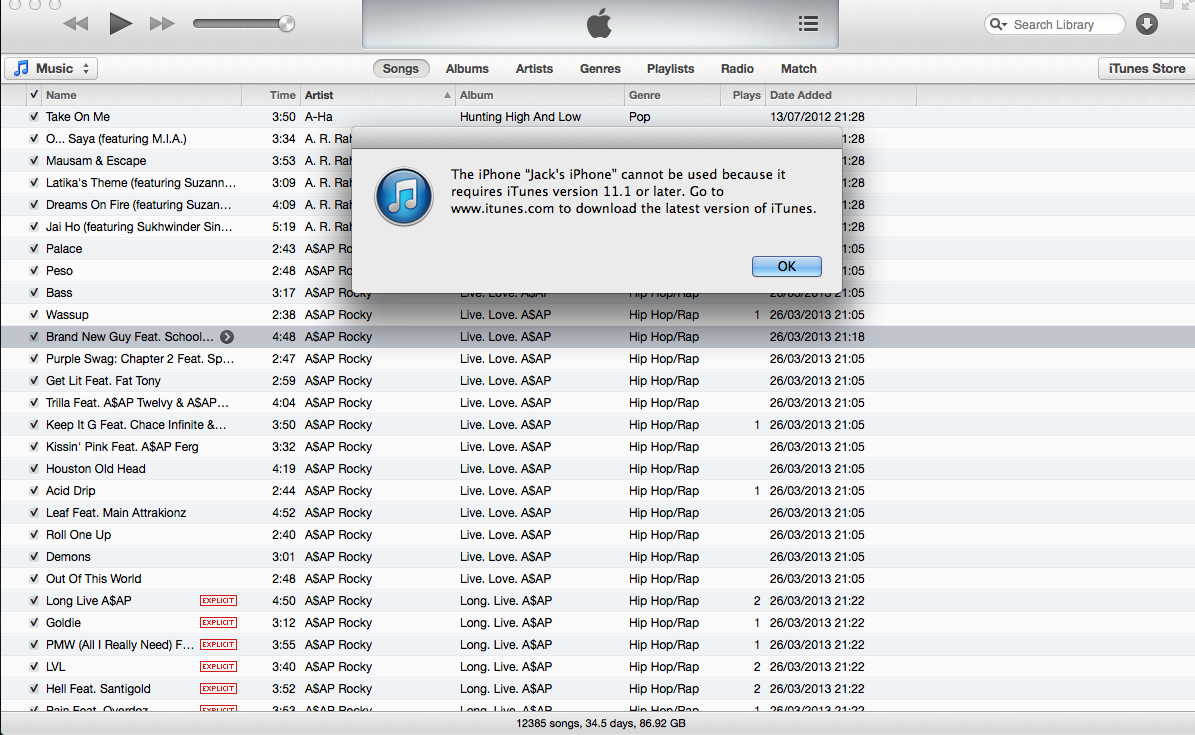Viewport: 1195px width, 735px height.
Task: Select the song Take On Me
Action: click(x=78, y=117)
